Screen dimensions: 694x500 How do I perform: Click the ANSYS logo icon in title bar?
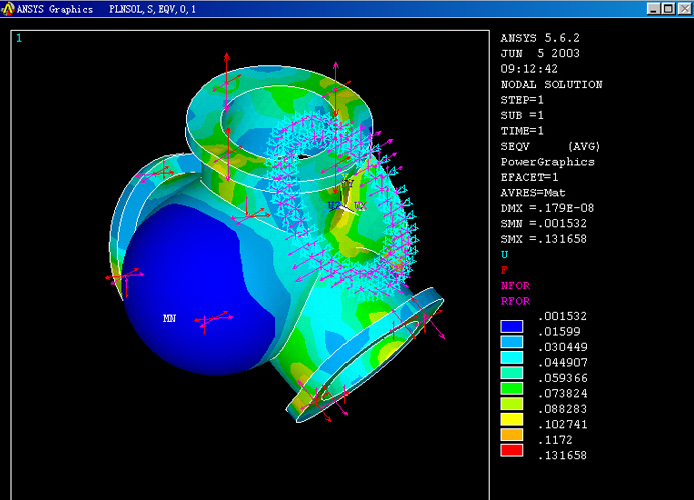tap(9, 9)
